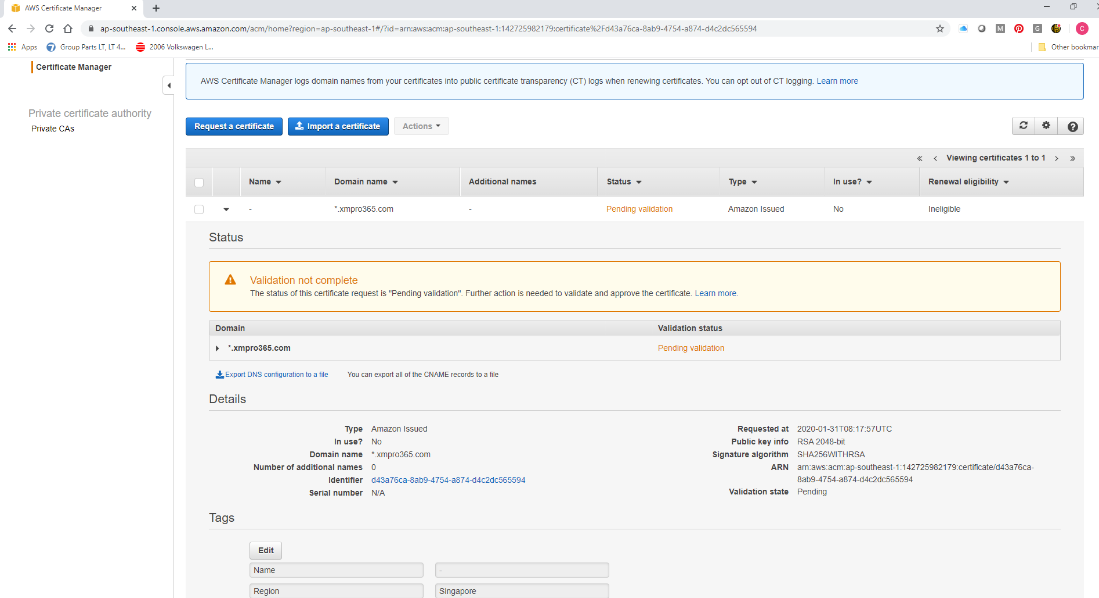This screenshot has height=598, width=1099.
Task: Open the Apps bookmarks shortcut
Action: tap(22, 47)
